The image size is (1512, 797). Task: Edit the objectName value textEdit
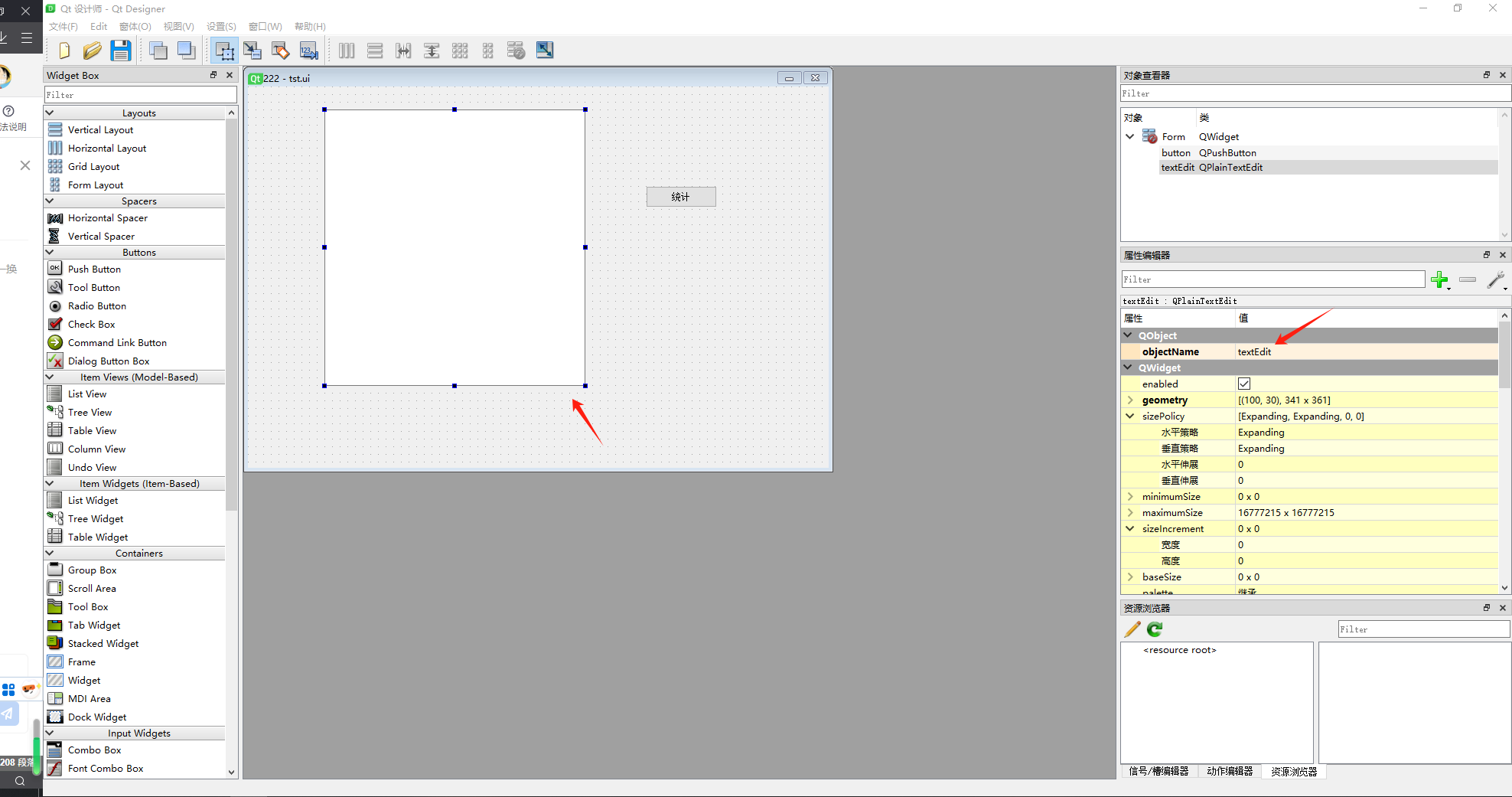click(1367, 351)
